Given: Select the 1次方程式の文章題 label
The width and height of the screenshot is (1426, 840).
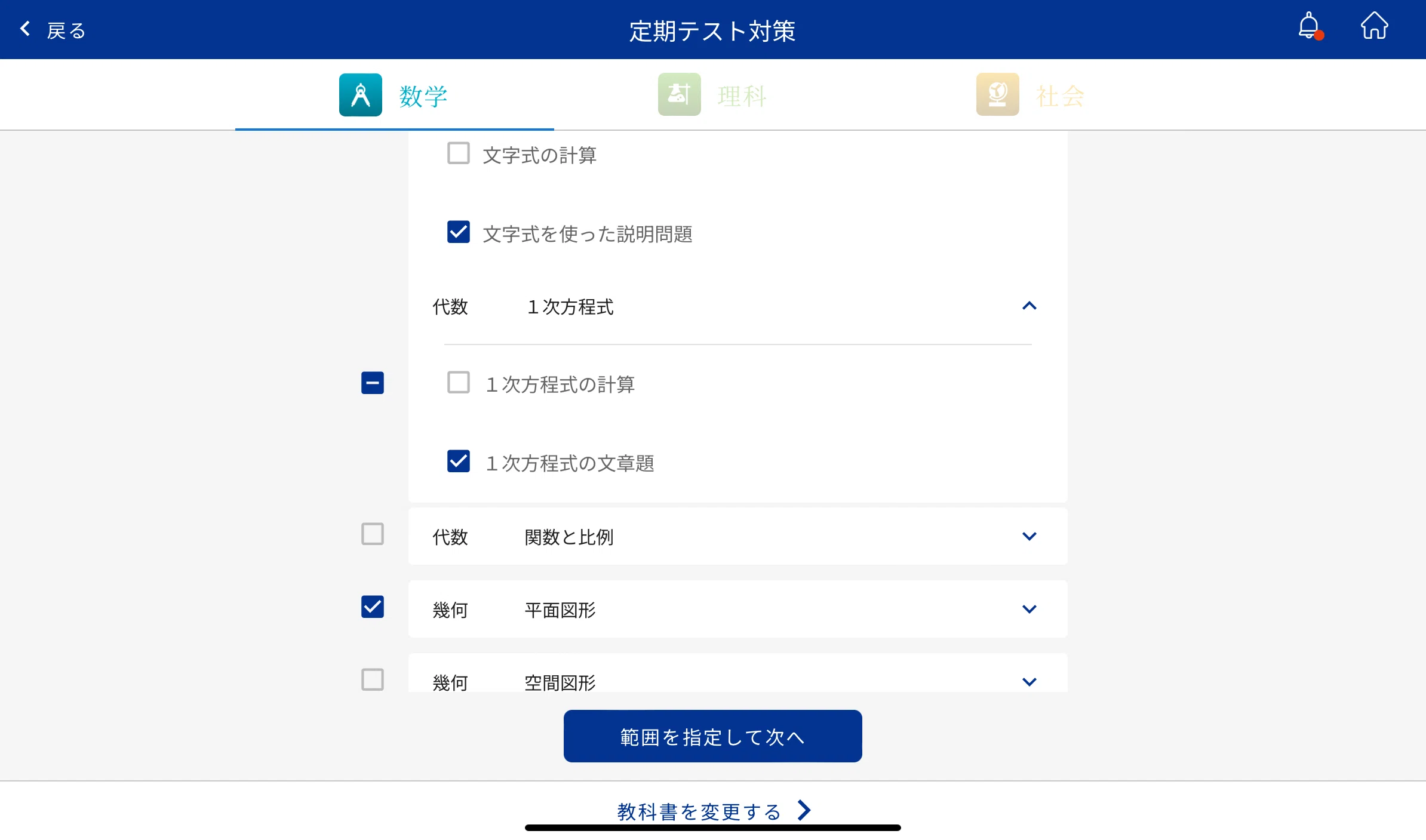Looking at the screenshot, I should point(570,463).
